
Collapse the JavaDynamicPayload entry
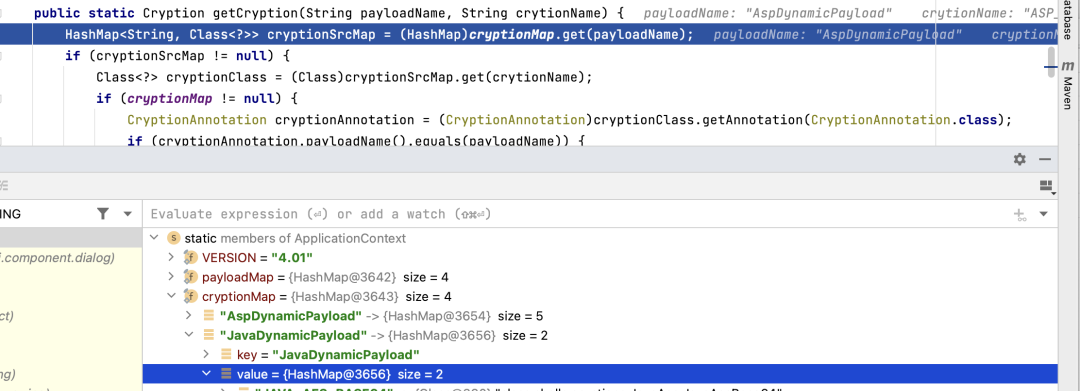(x=189, y=335)
